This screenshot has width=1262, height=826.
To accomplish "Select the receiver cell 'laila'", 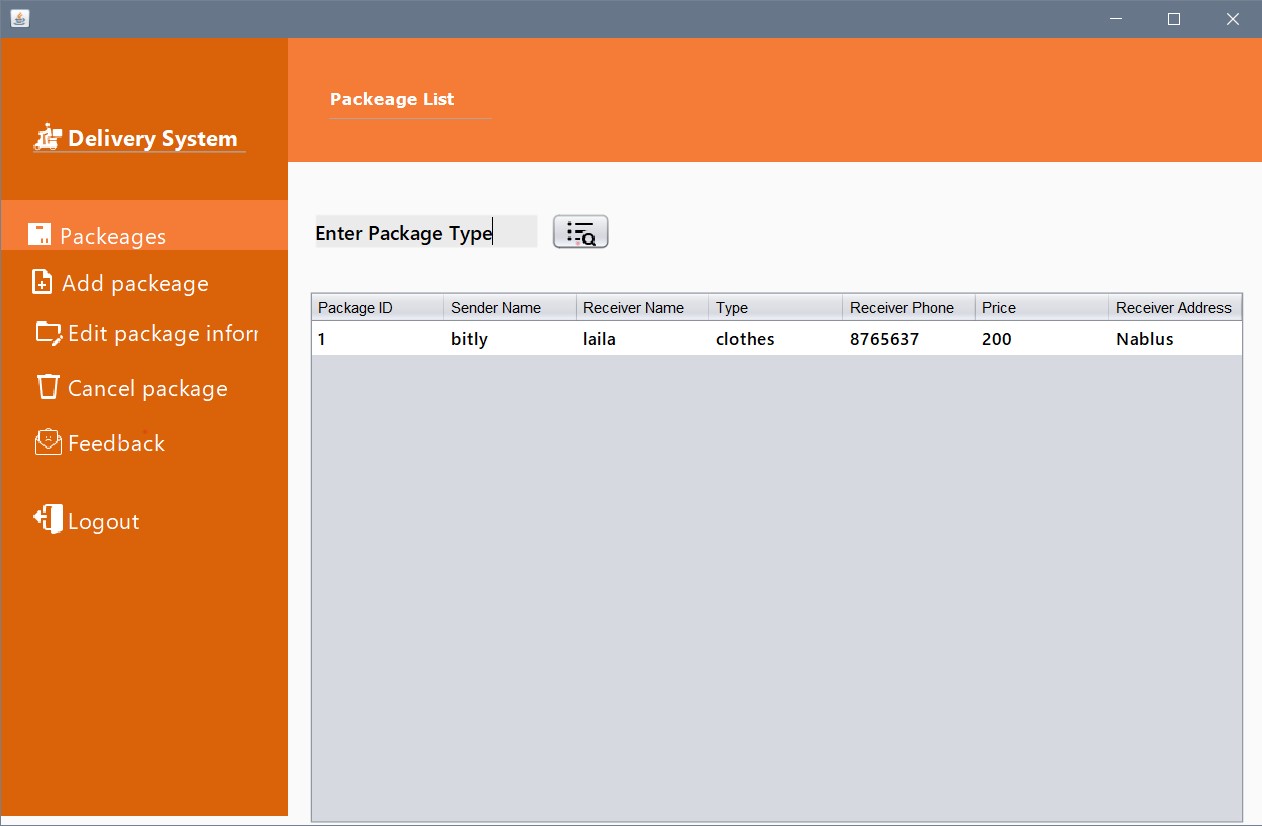I will (642, 339).
